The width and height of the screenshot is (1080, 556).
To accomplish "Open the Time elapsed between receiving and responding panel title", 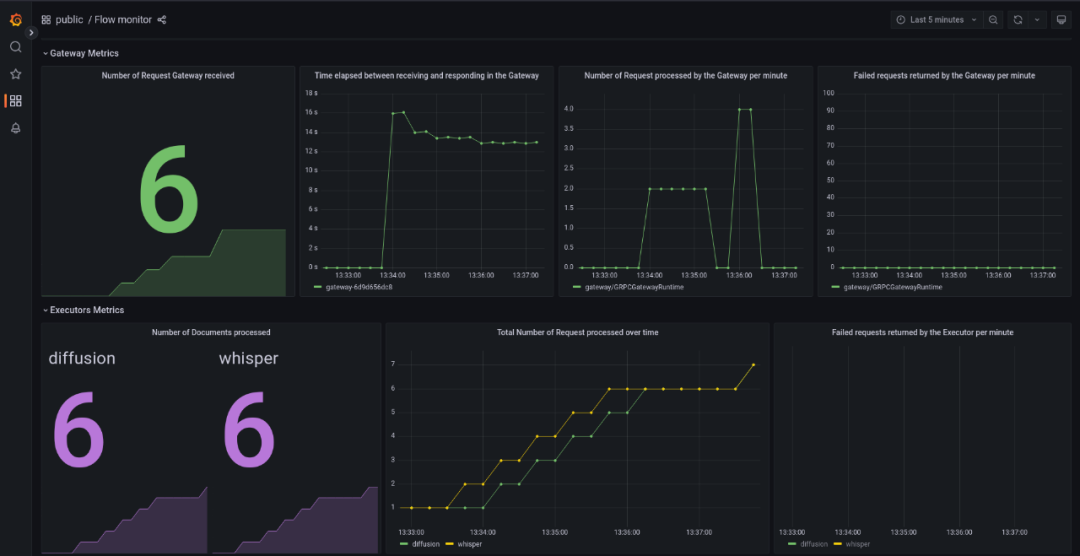I will [x=426, y=76].
